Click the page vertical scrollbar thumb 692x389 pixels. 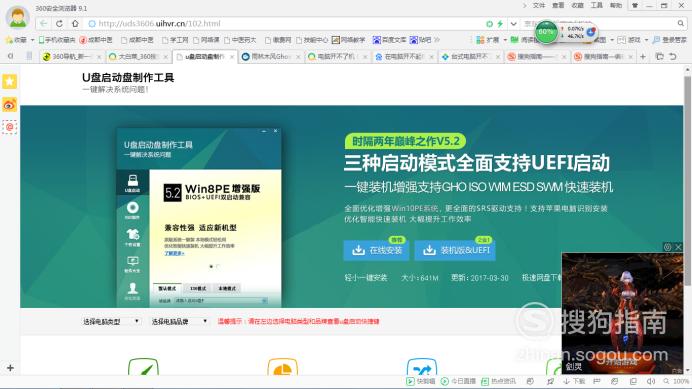pyautogui.click(x=687, y=181)
